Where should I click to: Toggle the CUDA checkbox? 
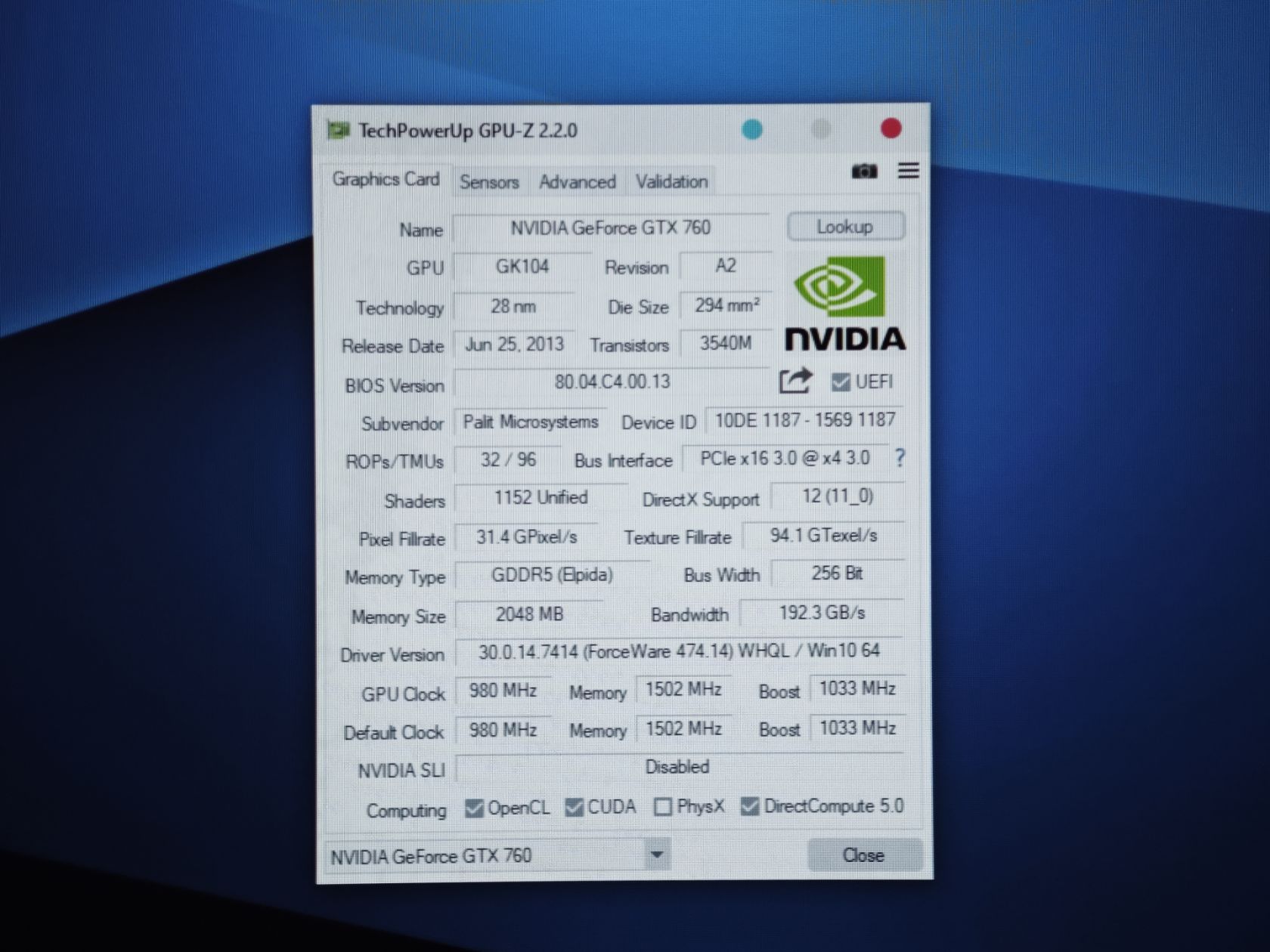(x=574, y=808)
